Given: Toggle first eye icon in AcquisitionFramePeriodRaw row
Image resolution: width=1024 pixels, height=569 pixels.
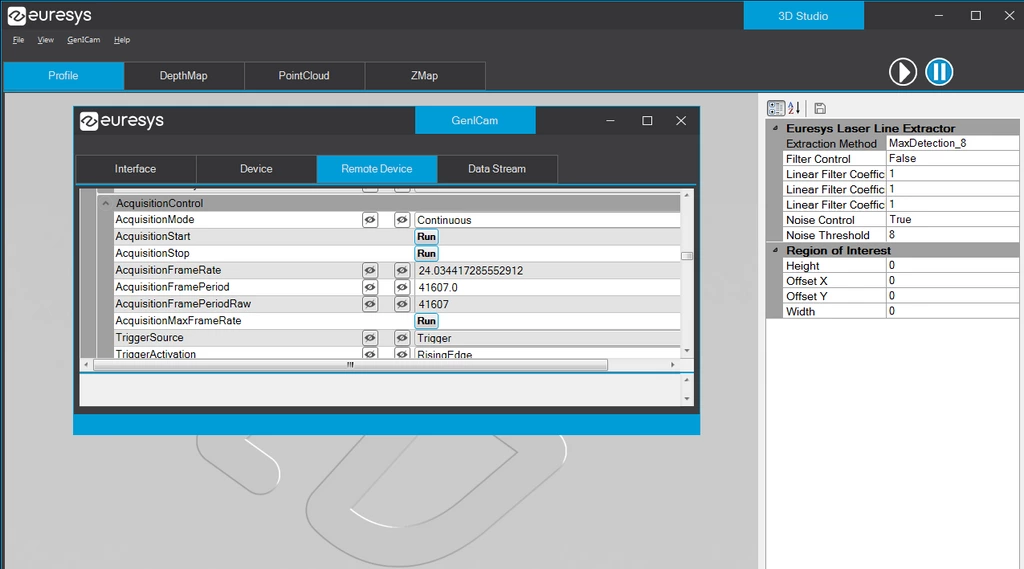Looking at the screenshot, I should [x=370, y=304].
